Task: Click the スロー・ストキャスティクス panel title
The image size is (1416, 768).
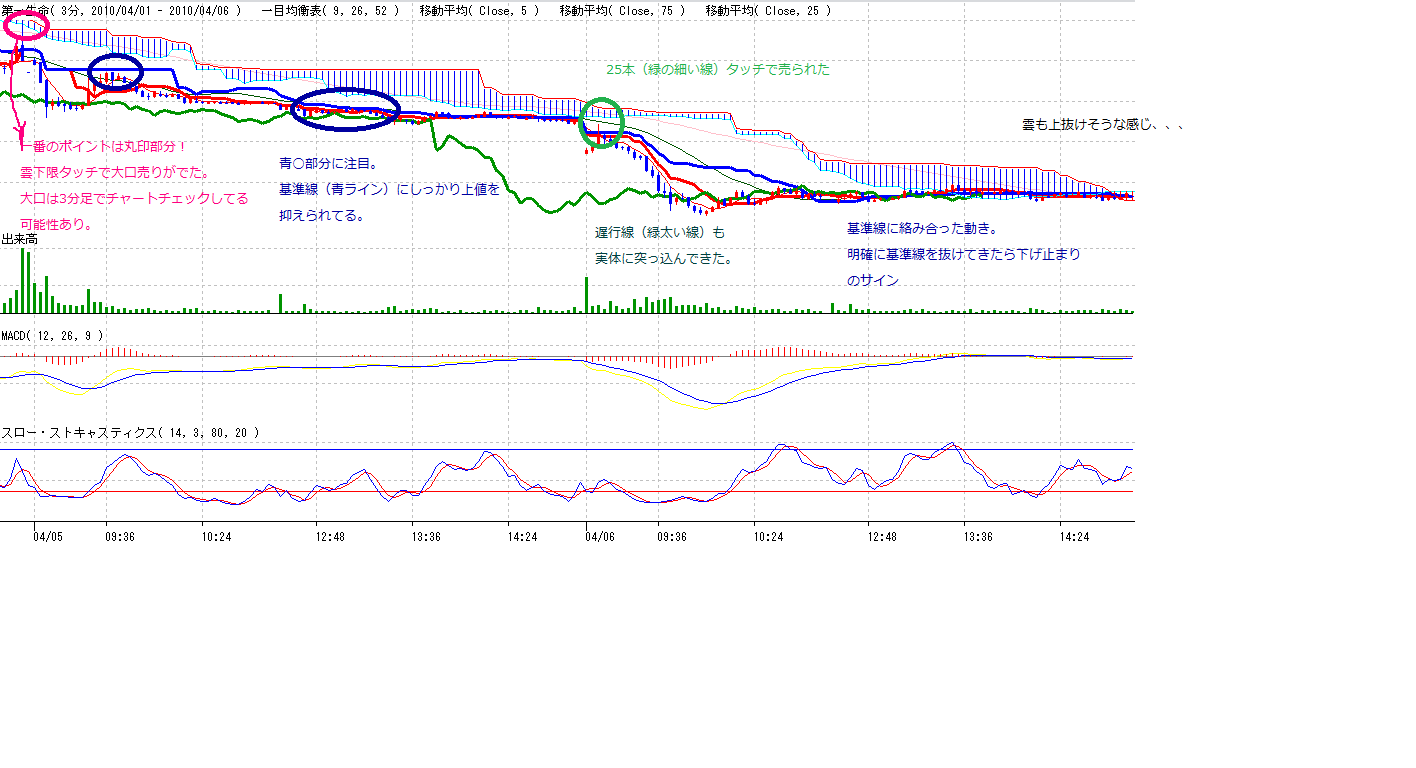Action: 130,433
